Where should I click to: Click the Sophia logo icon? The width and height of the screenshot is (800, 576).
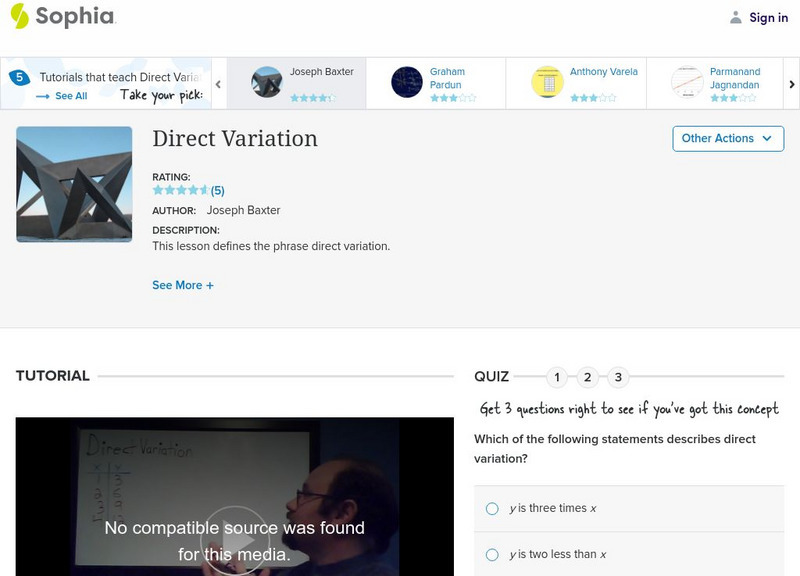click(x=20, y=16)
